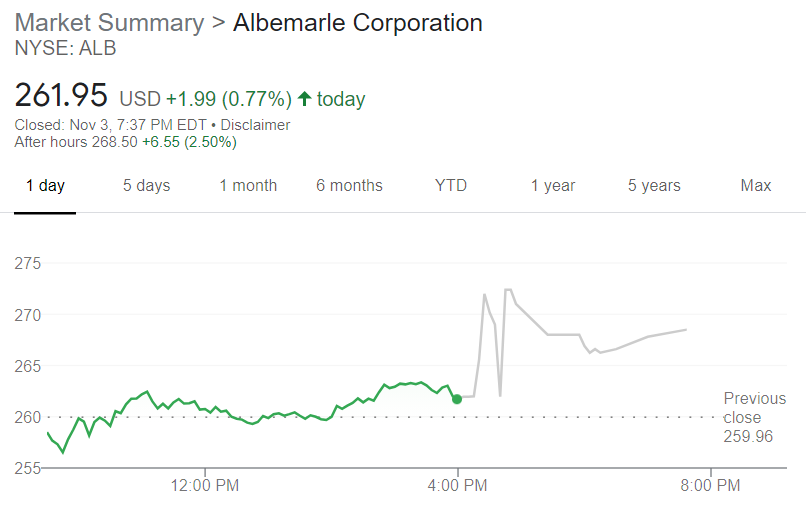Open the Disclaimer link
Viewport: 806px width, 505px height.
255,125
